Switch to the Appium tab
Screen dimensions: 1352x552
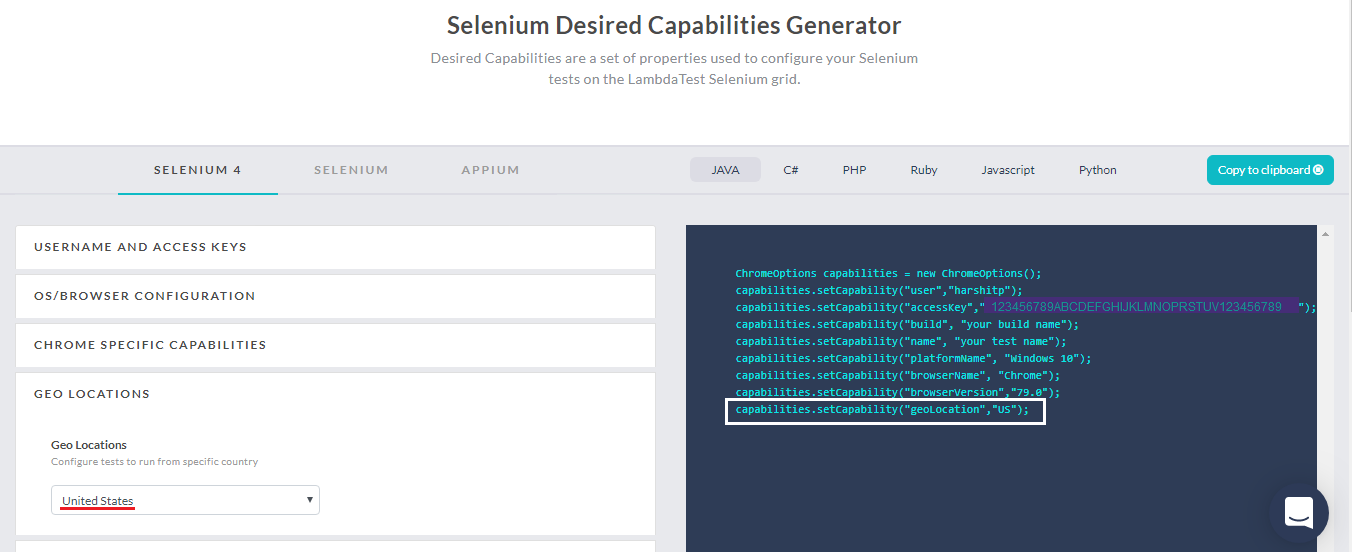tap(490, 170)
